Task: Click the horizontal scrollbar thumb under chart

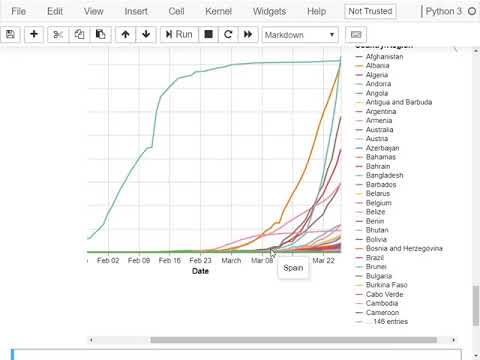Action: [293, 340]
